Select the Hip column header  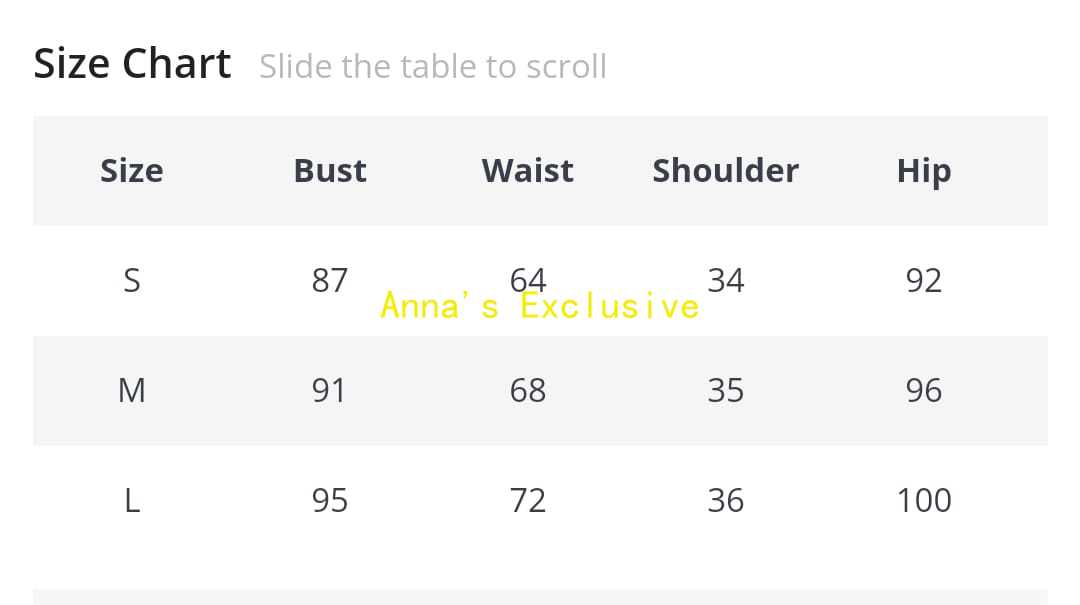click(x=923, y=171)
